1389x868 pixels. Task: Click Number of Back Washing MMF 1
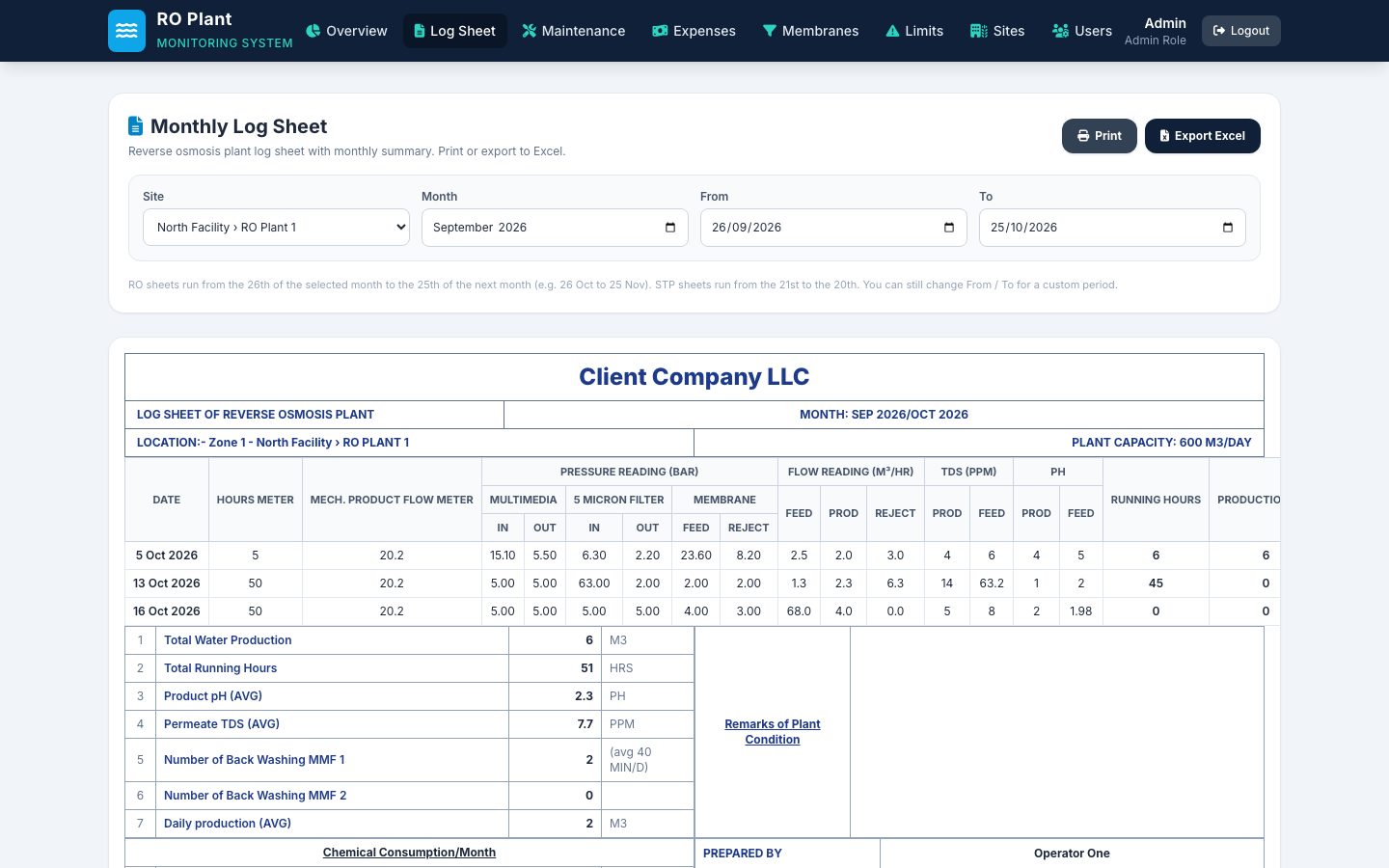coord(255,760)
